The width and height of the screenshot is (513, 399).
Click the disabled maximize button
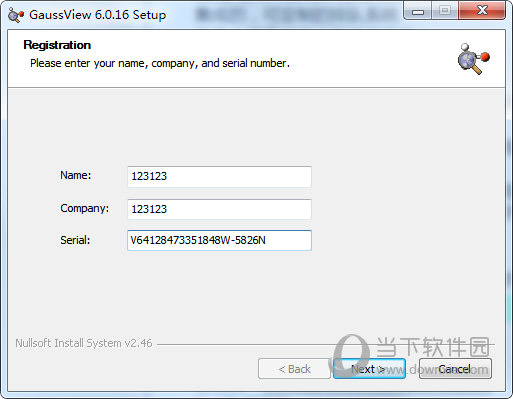pos(445,11)
